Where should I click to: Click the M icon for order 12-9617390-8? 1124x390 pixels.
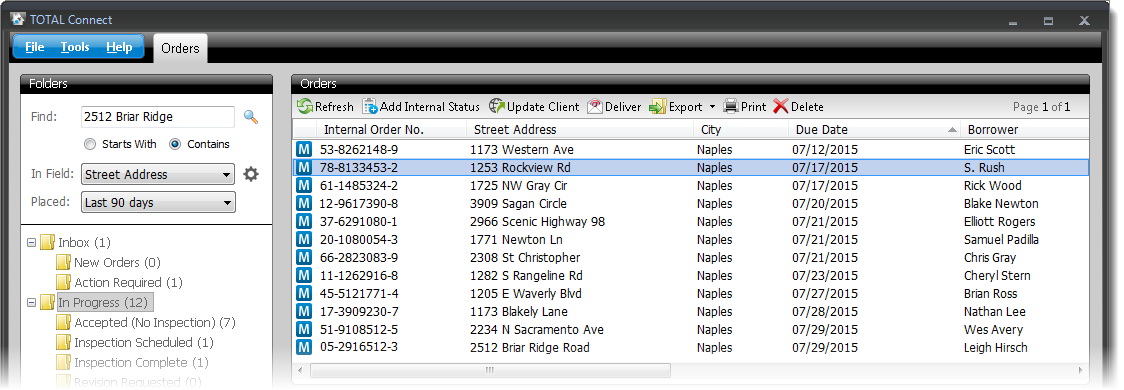304,204
